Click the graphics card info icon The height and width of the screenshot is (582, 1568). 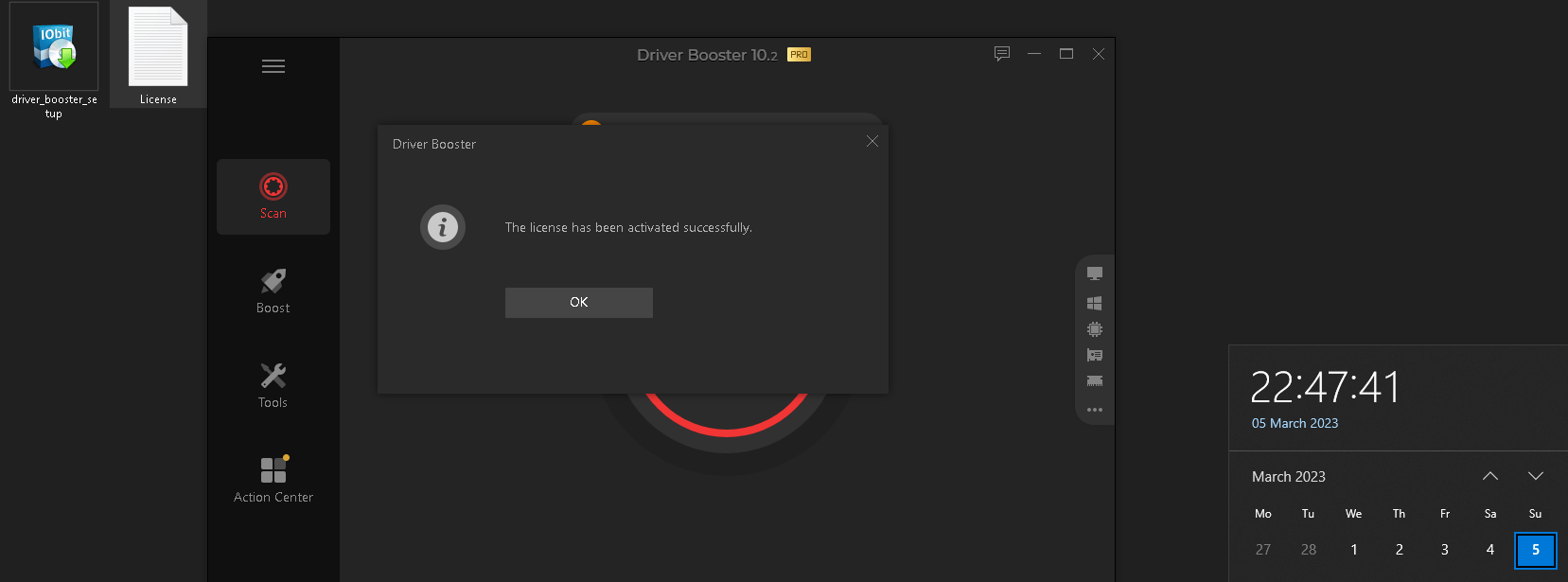pyautogui.click(x=1095, y=355)
